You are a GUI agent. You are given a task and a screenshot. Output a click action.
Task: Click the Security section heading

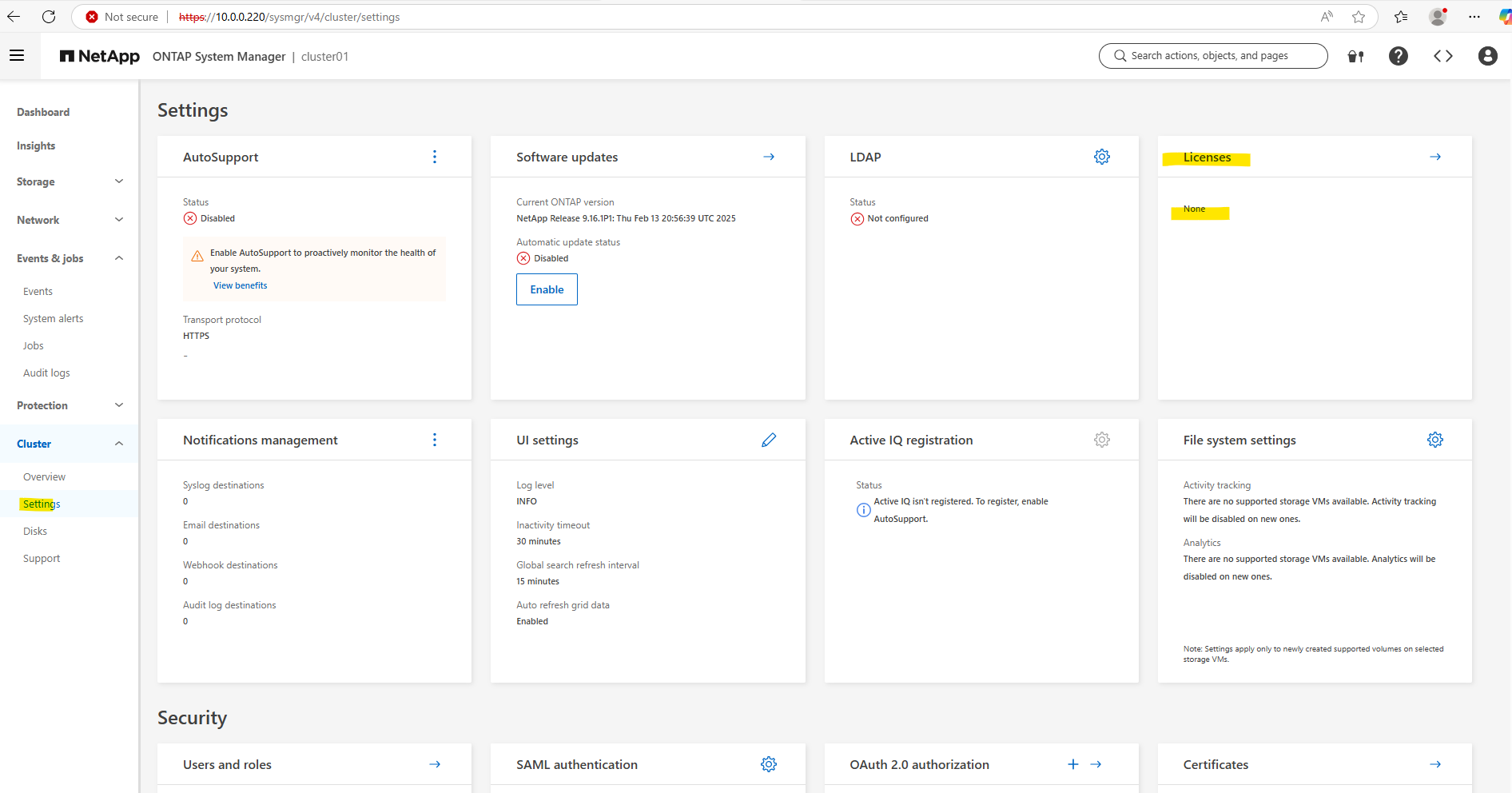tap(192, 718)
